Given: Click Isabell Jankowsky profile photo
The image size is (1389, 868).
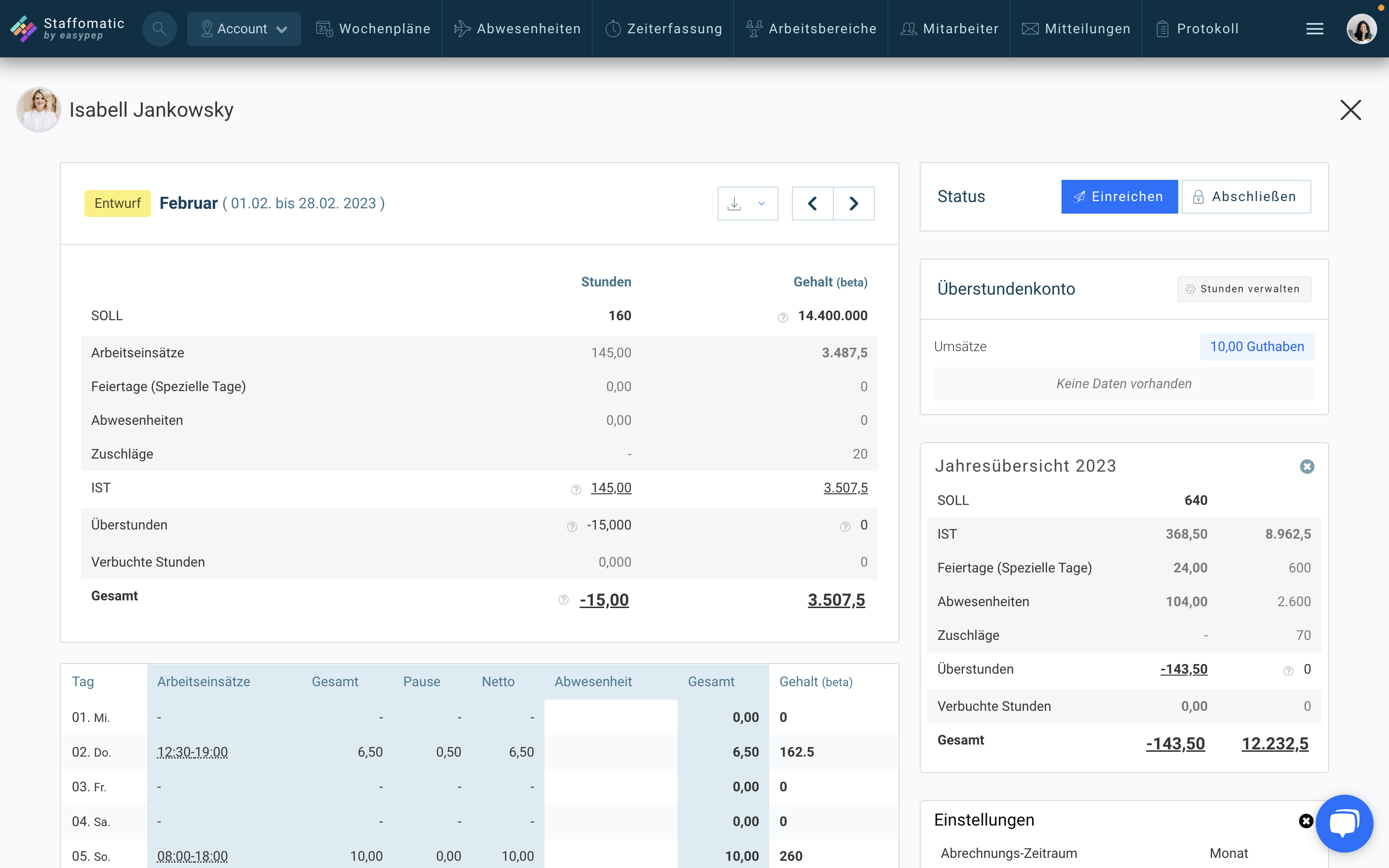Looking at the screenshot, I should (39, 109).
